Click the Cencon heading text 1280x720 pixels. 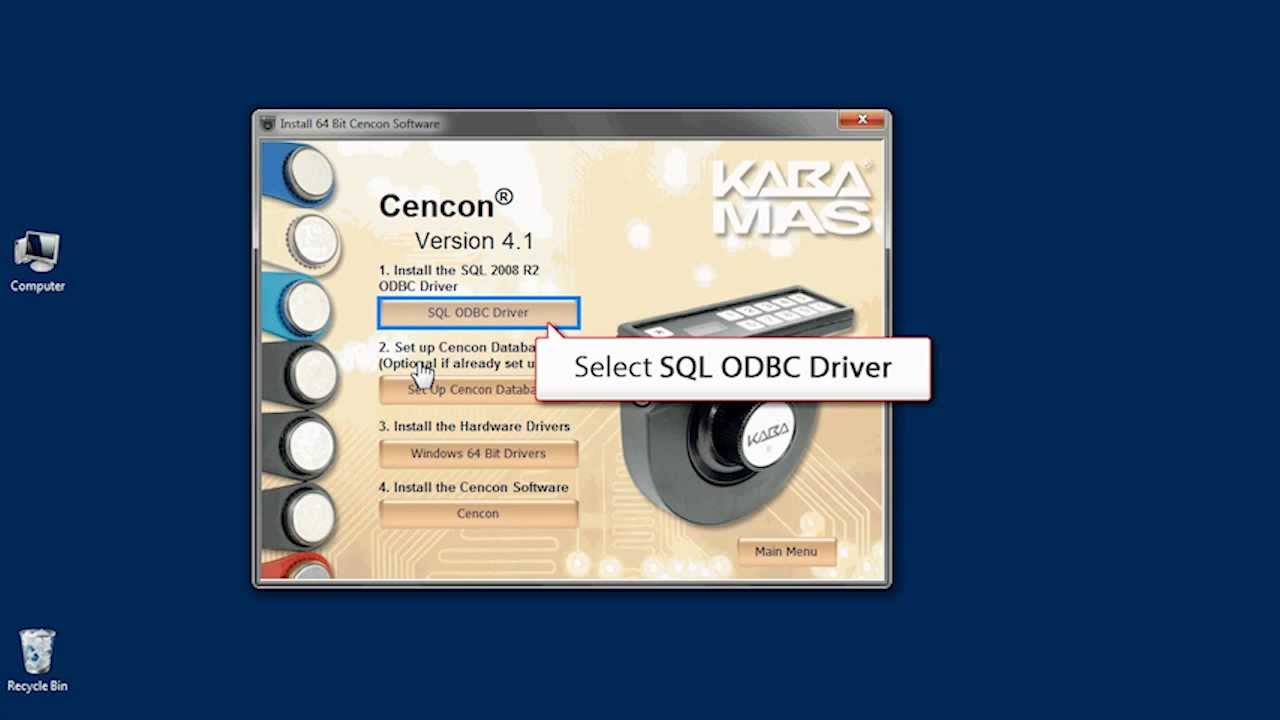click(x=446, y=204)
